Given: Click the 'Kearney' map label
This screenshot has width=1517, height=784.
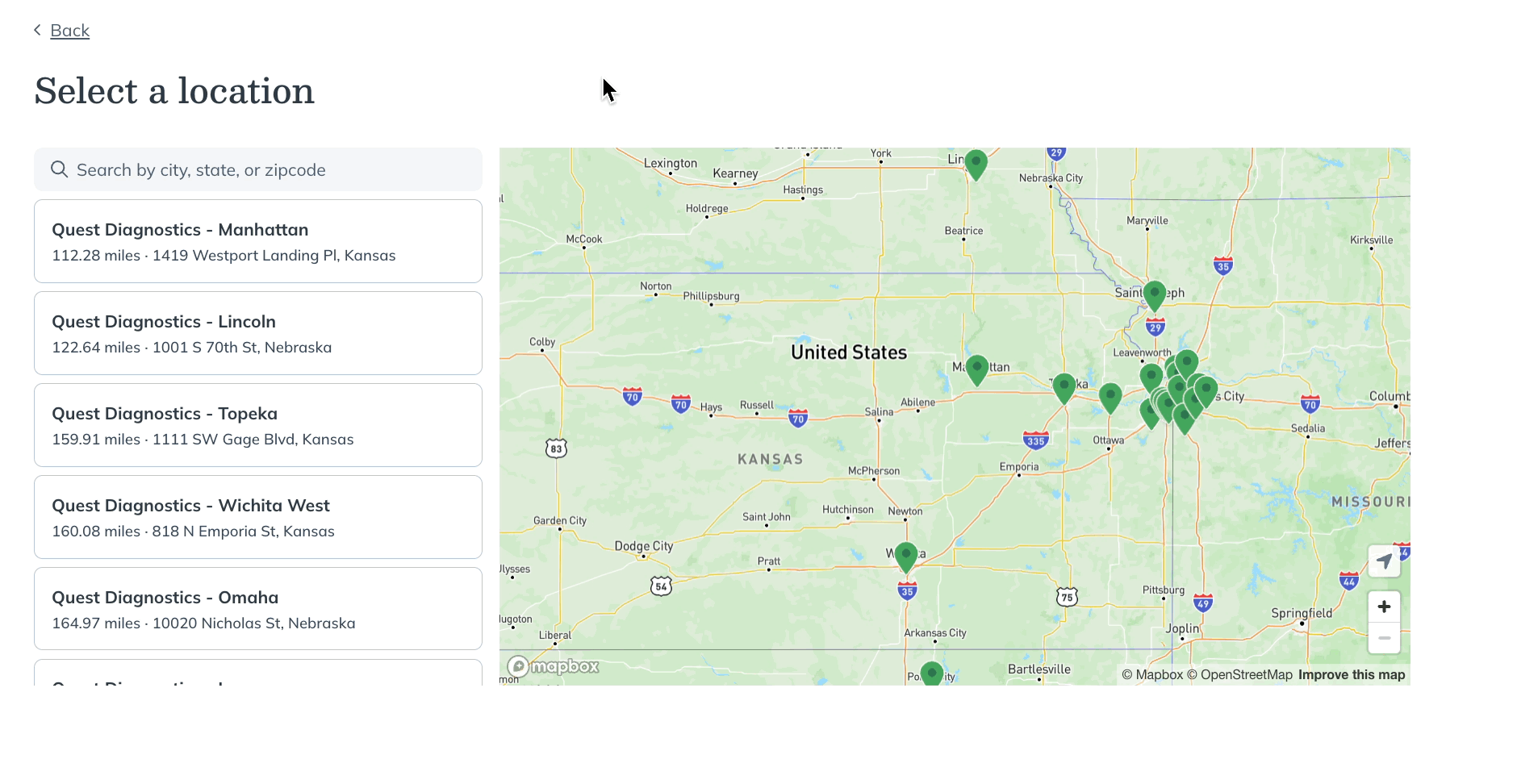Looking at the screenshot, I should (x=735, y=173).
